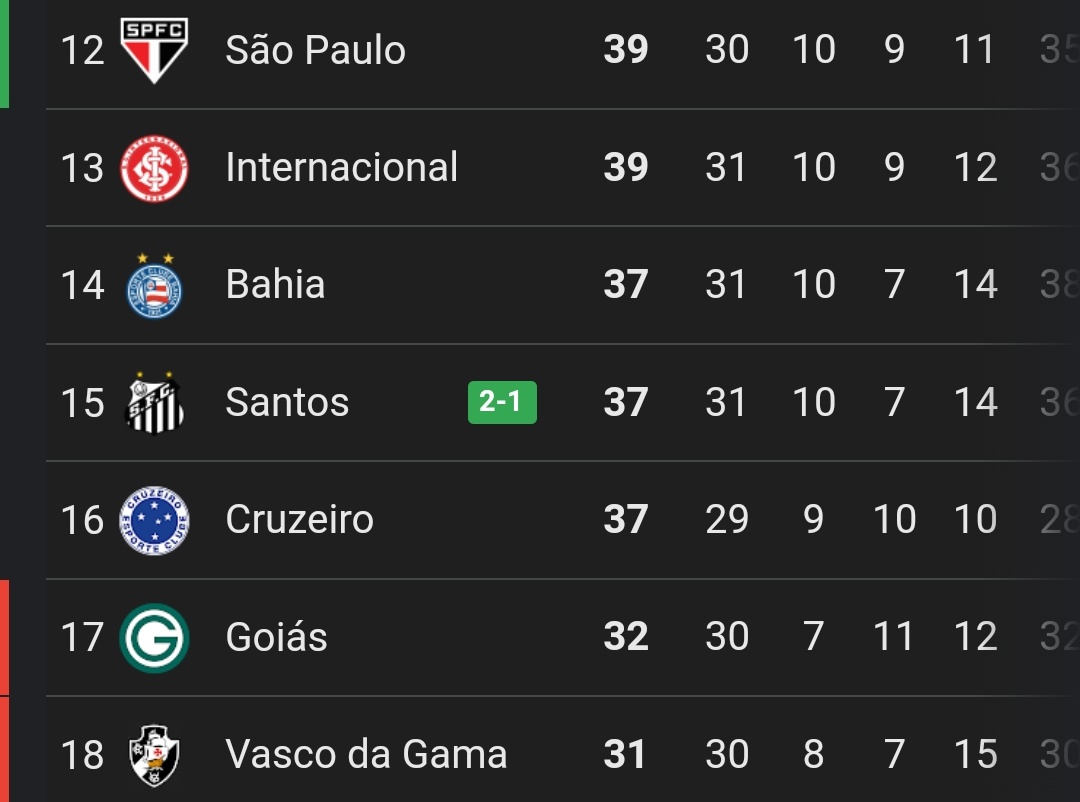Viewport: 1080px width, 802px height.
Task: Click the Santos club crest
Action: 154,403
